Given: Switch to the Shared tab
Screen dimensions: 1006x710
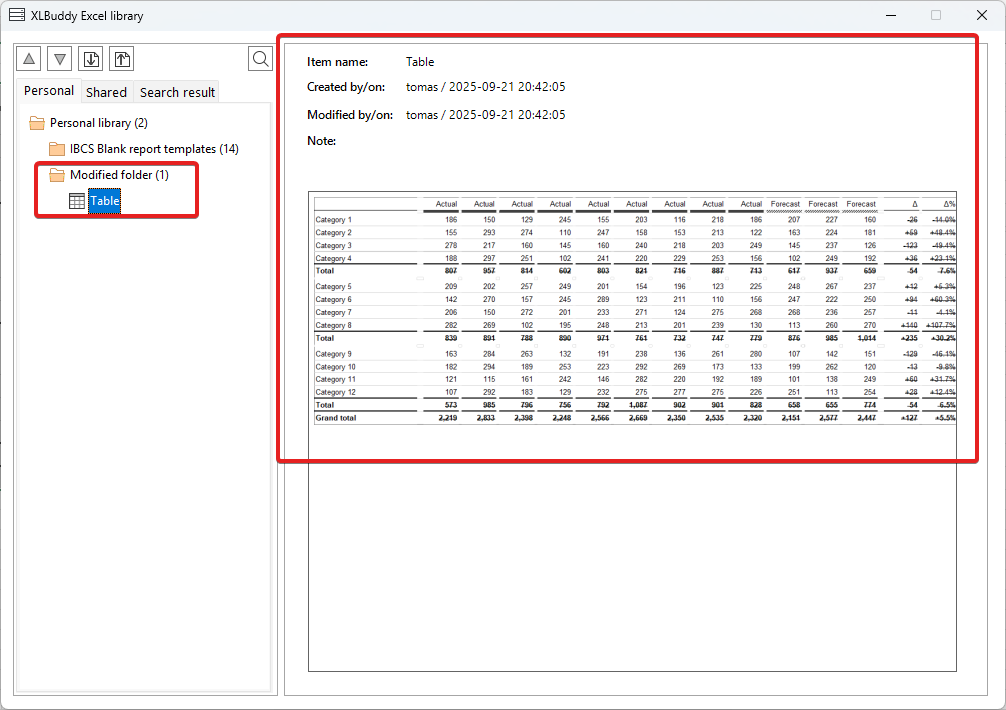Looking at the screenshot, I should point(106,92).
